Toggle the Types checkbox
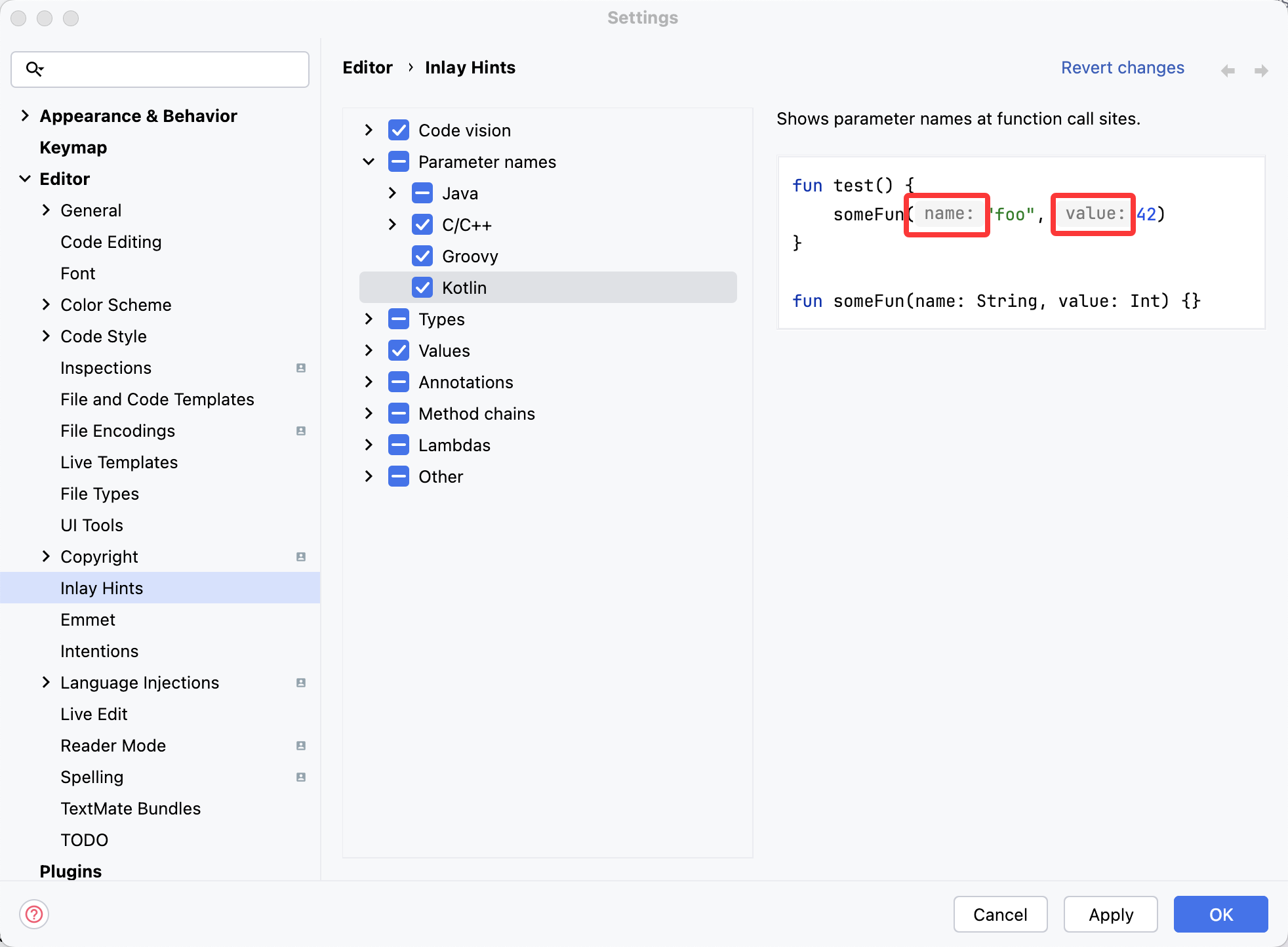The image size is (1288, 947). point(399,319)
